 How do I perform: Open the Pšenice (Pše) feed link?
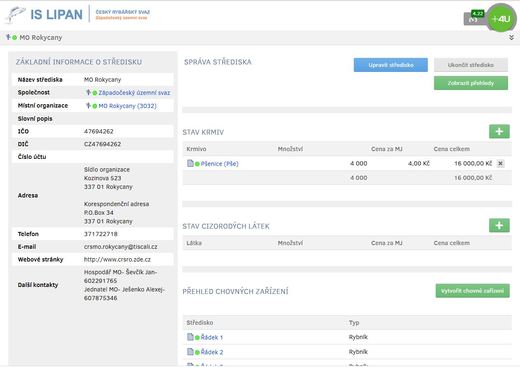[x=220, y=164]
